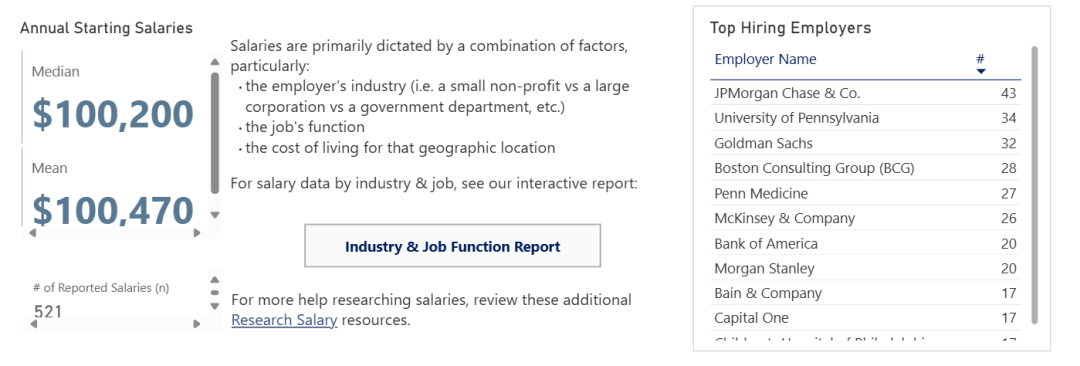
Task: Open the Industry & Job Function Report
Action: click(453, 246)
